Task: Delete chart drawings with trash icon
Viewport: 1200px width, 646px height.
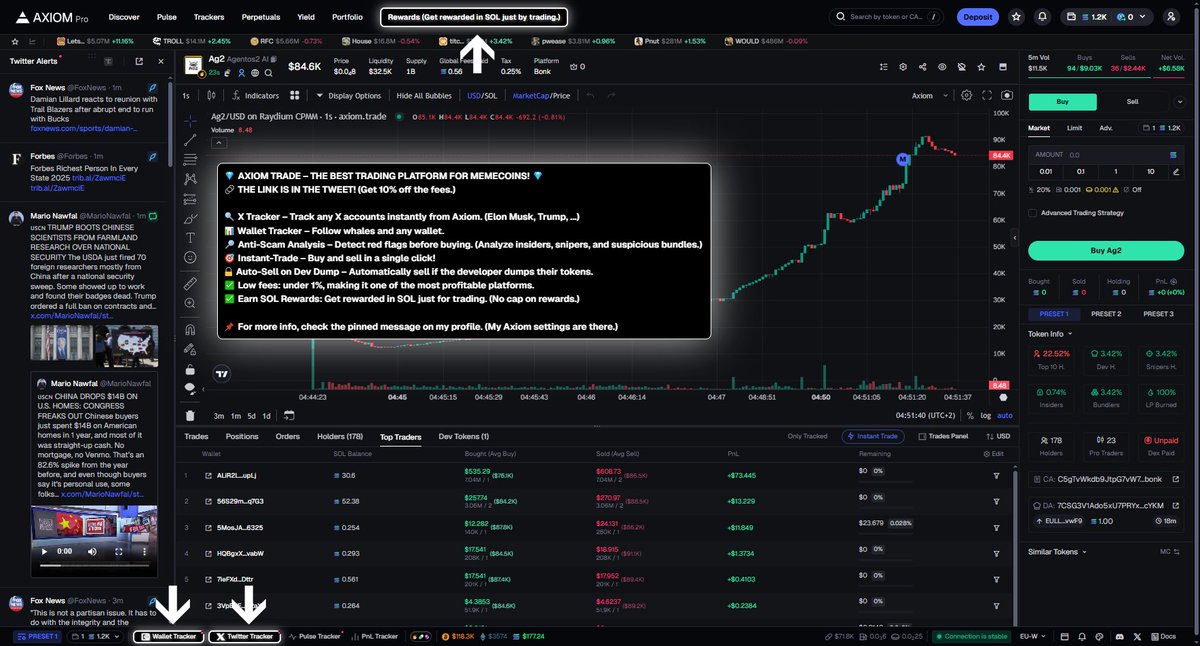Action: (x=190, y=415)
